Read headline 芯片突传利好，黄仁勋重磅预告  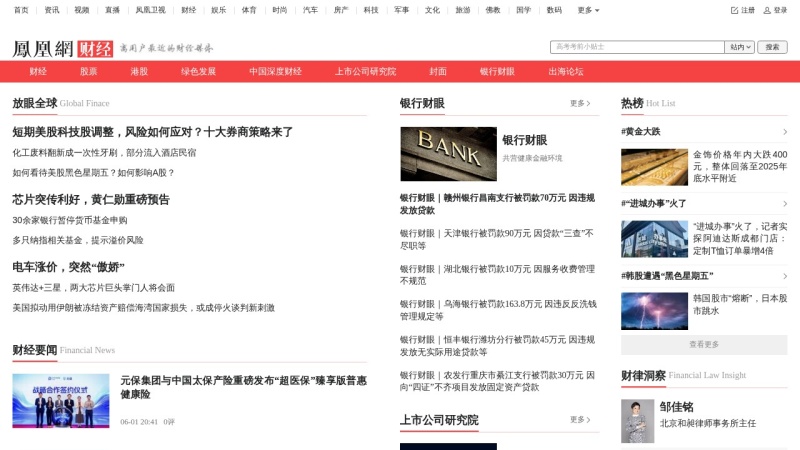click(91, 199)
